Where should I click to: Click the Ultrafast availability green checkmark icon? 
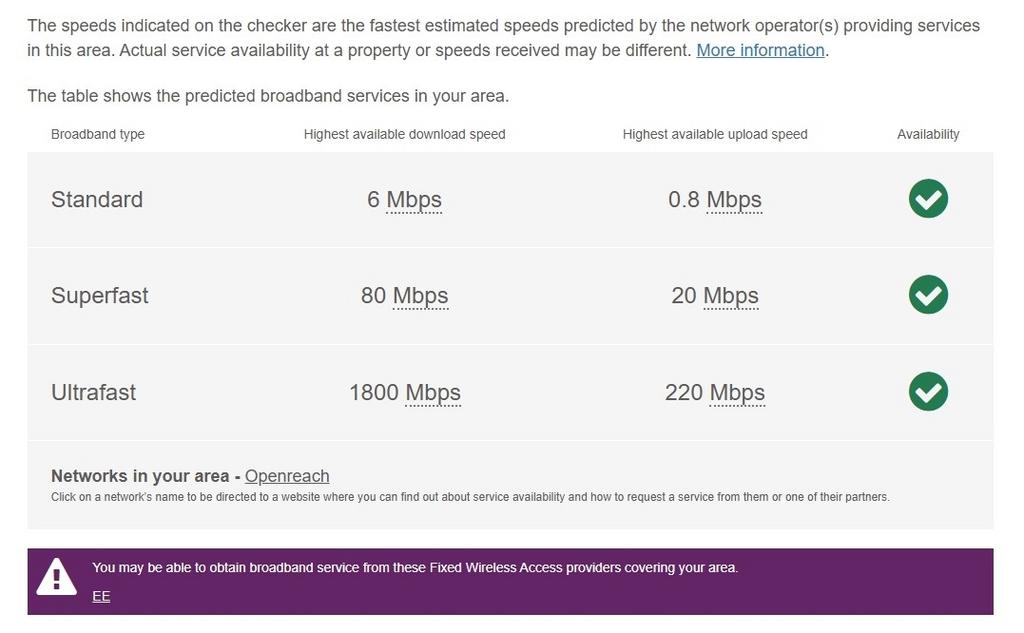pyautogui.click(x=928, y=391)
